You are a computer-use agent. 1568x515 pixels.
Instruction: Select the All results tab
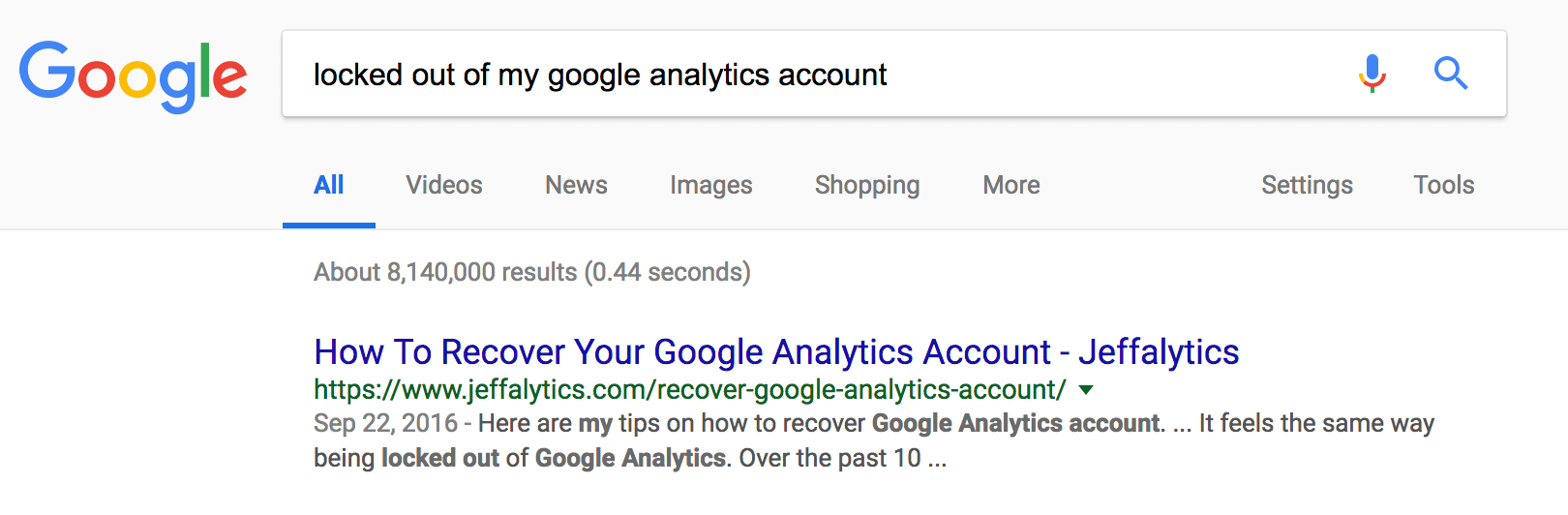click(329, 185)
